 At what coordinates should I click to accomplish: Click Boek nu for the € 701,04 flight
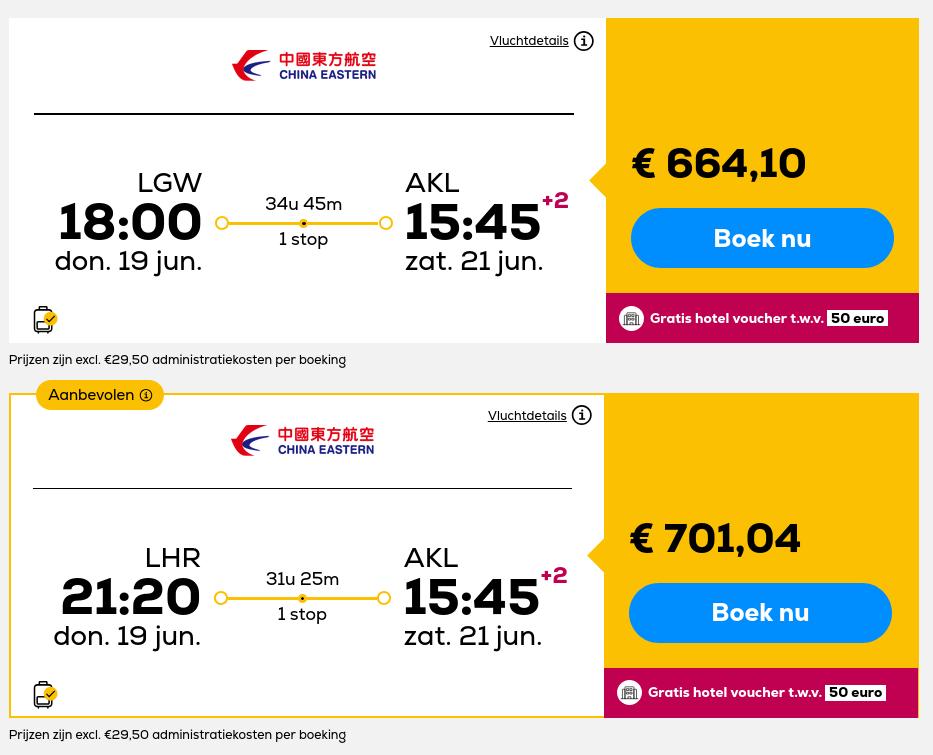click(x=760, y=613)
